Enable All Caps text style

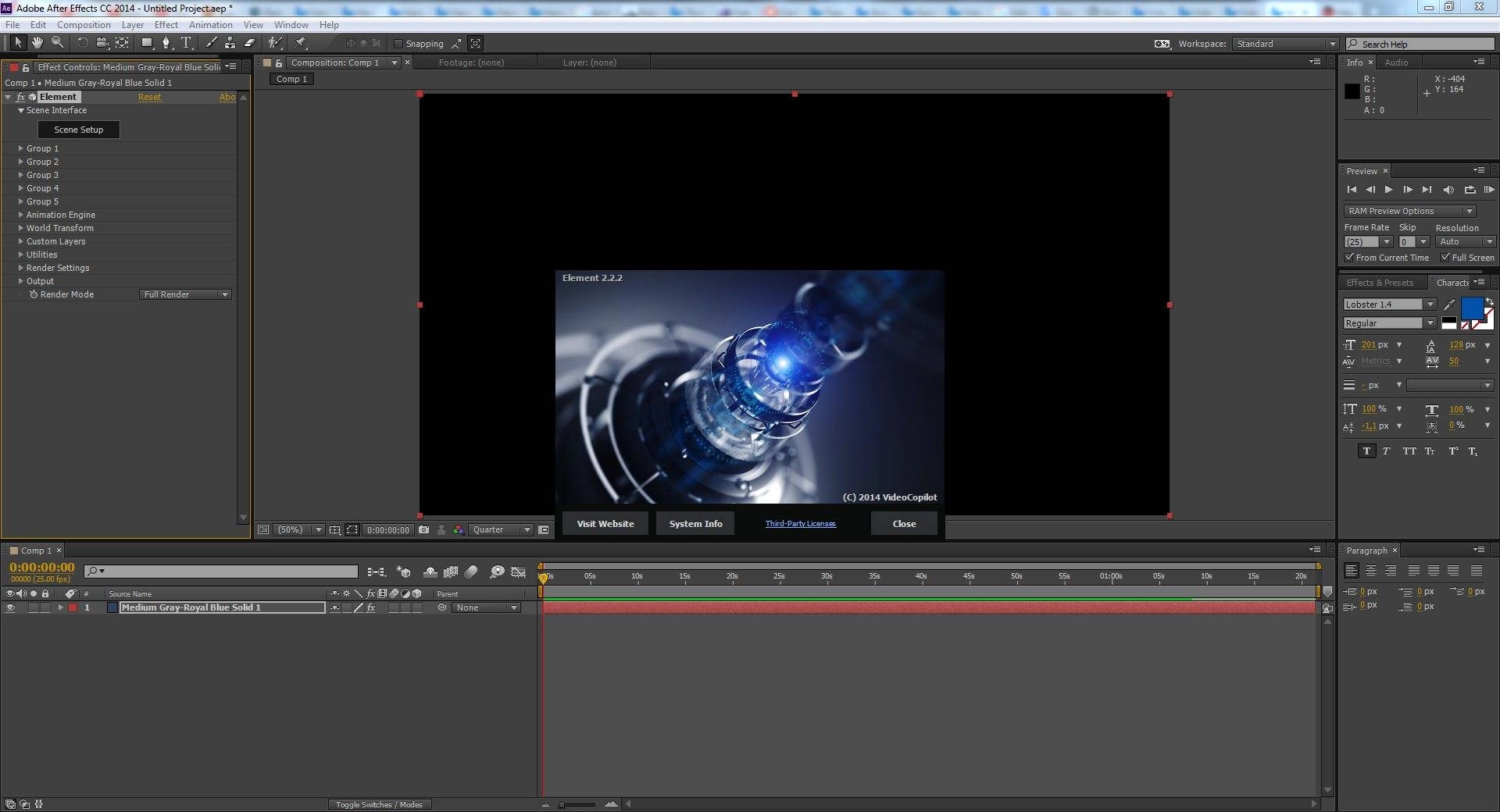coord(1409,451)
